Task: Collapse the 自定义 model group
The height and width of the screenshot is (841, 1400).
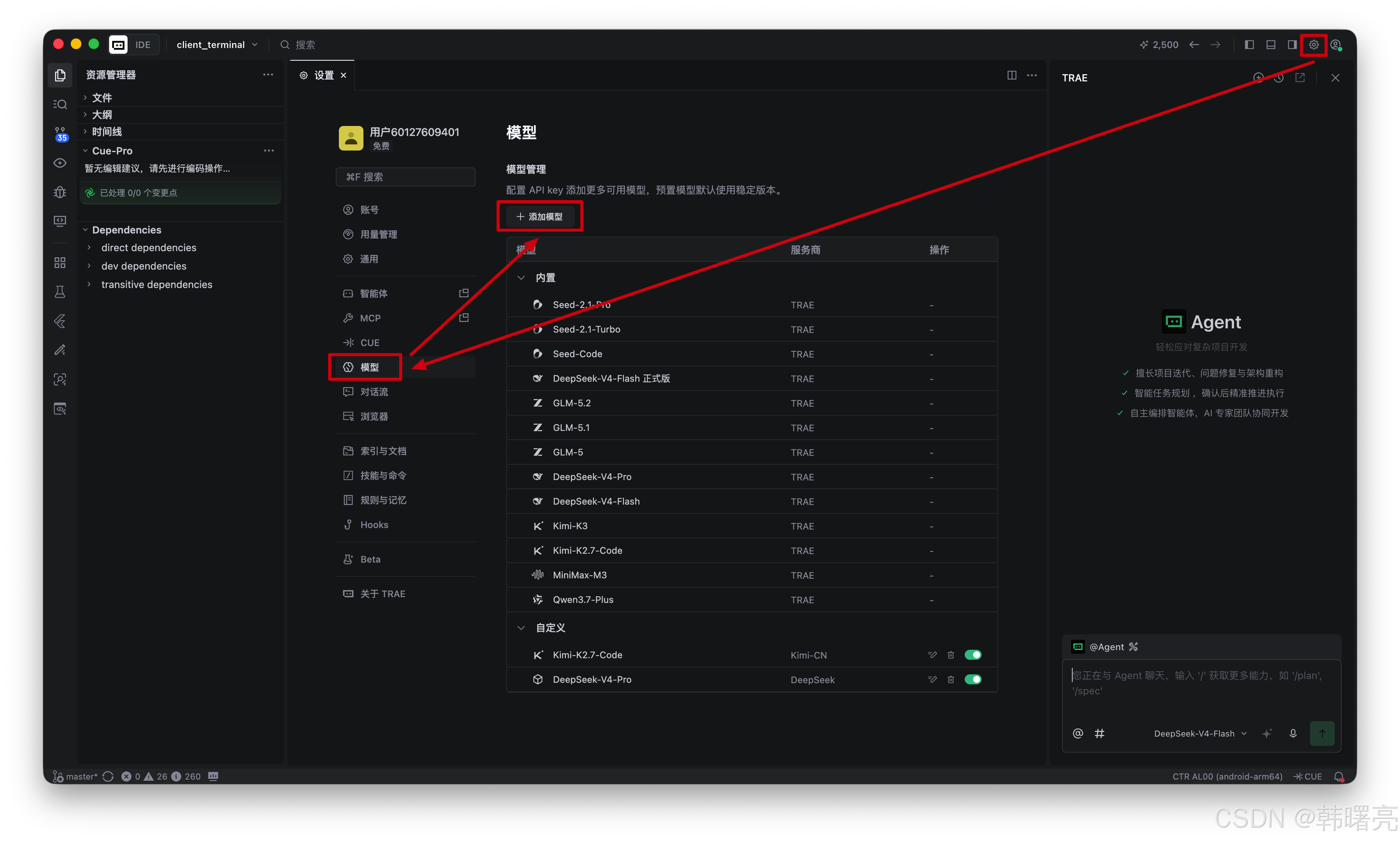Action: (x=521, y=628)
